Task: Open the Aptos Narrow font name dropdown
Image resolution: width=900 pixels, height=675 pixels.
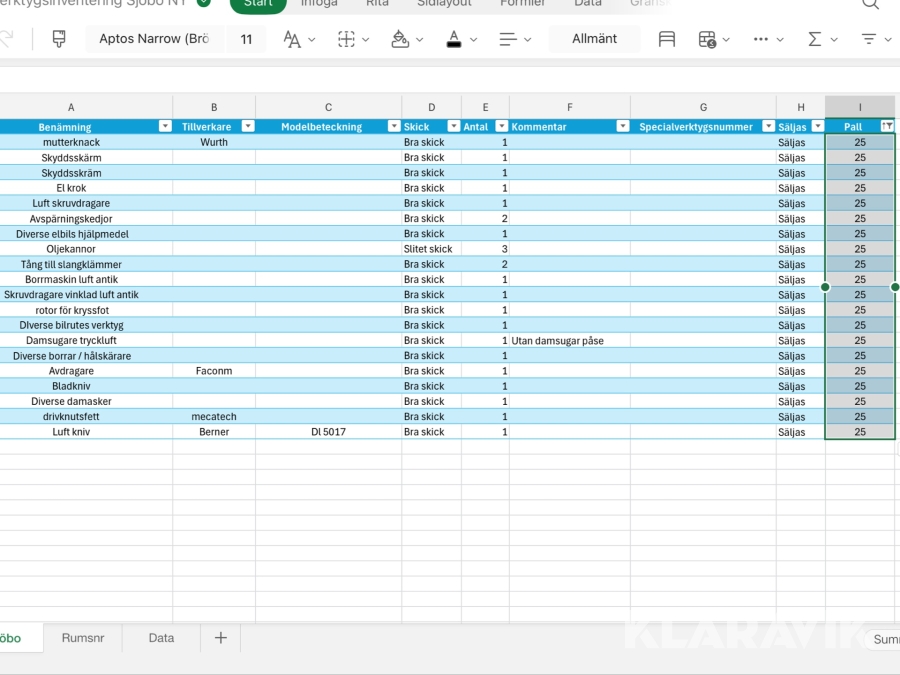Action: point(154,39)
